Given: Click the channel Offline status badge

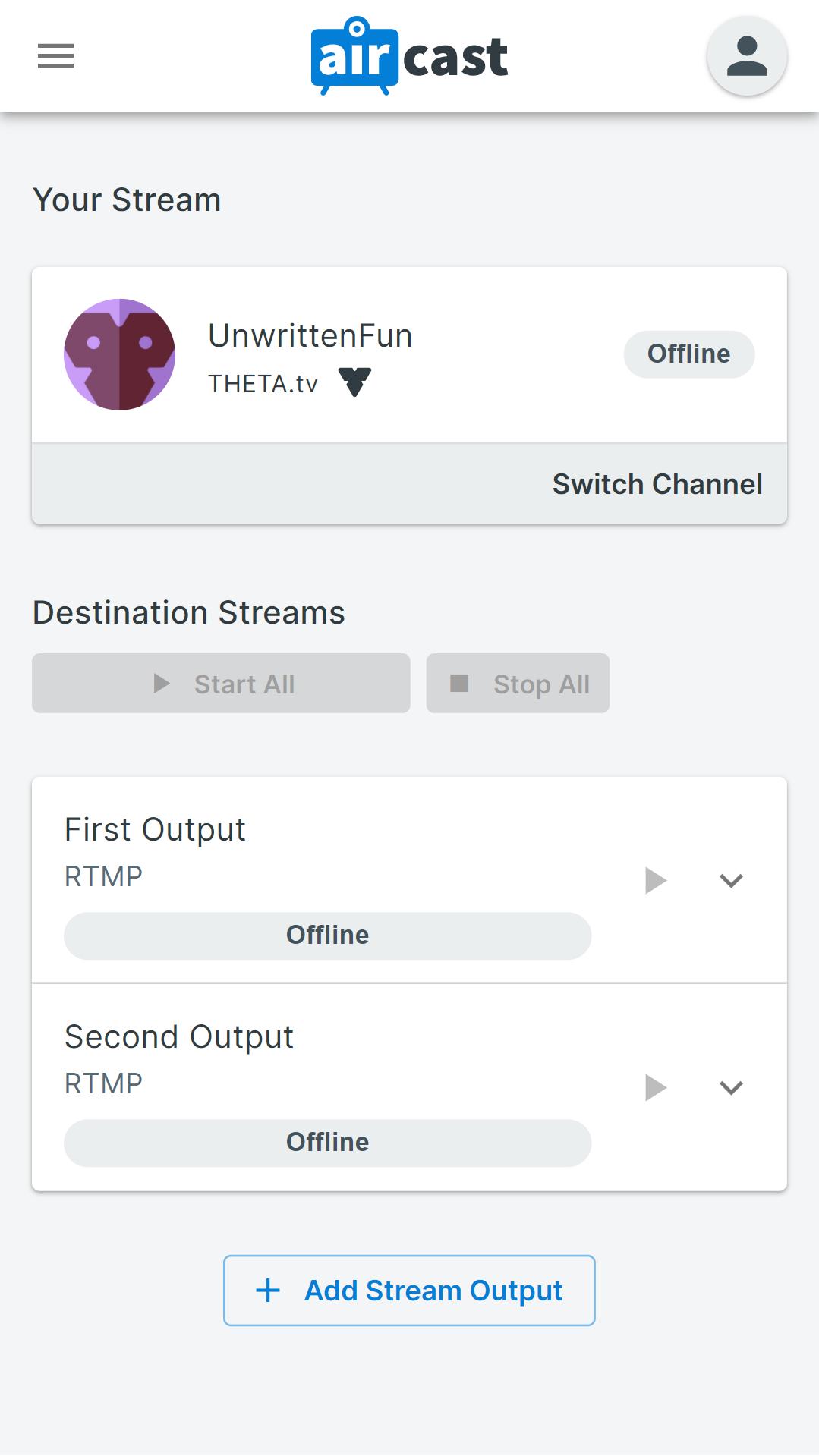Looking at the screenshot, I should click(688, 354).
